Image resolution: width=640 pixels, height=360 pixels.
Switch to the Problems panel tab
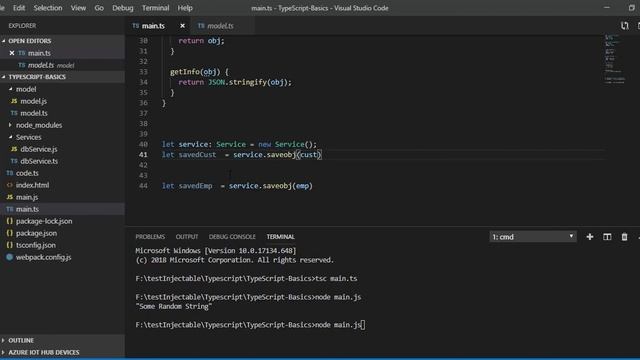tap(150, 237)
